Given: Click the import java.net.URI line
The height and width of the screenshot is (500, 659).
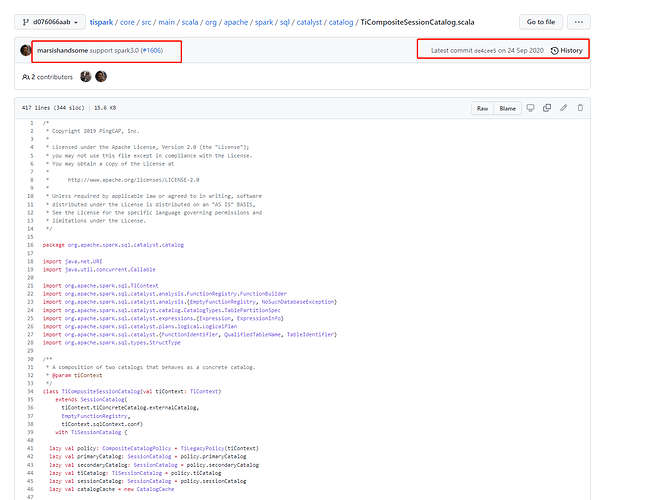Looking at the screenshot, I should pyautogui.click(x=72, y=261).
